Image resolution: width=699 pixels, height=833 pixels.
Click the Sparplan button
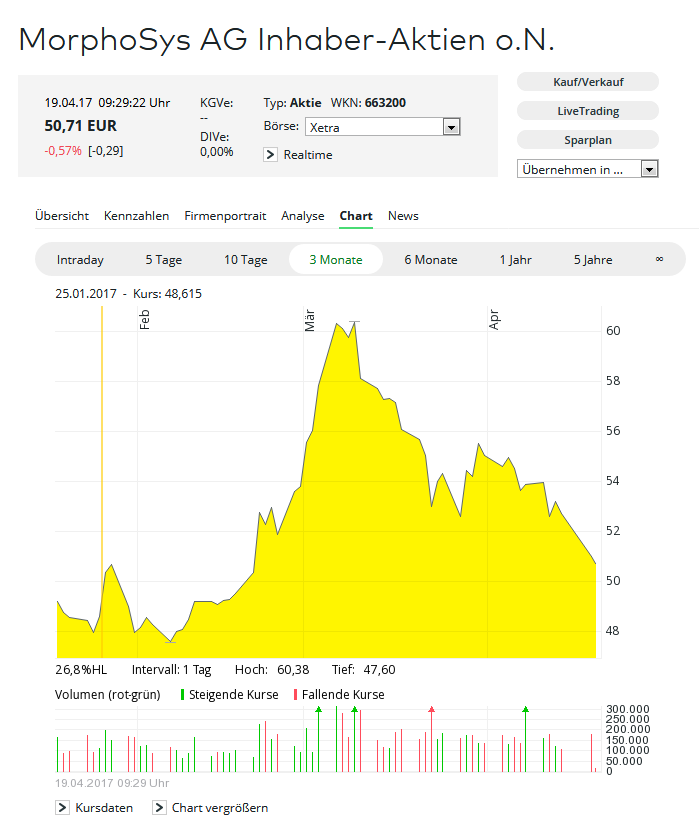pyautogui.click(x=587, y=140)
